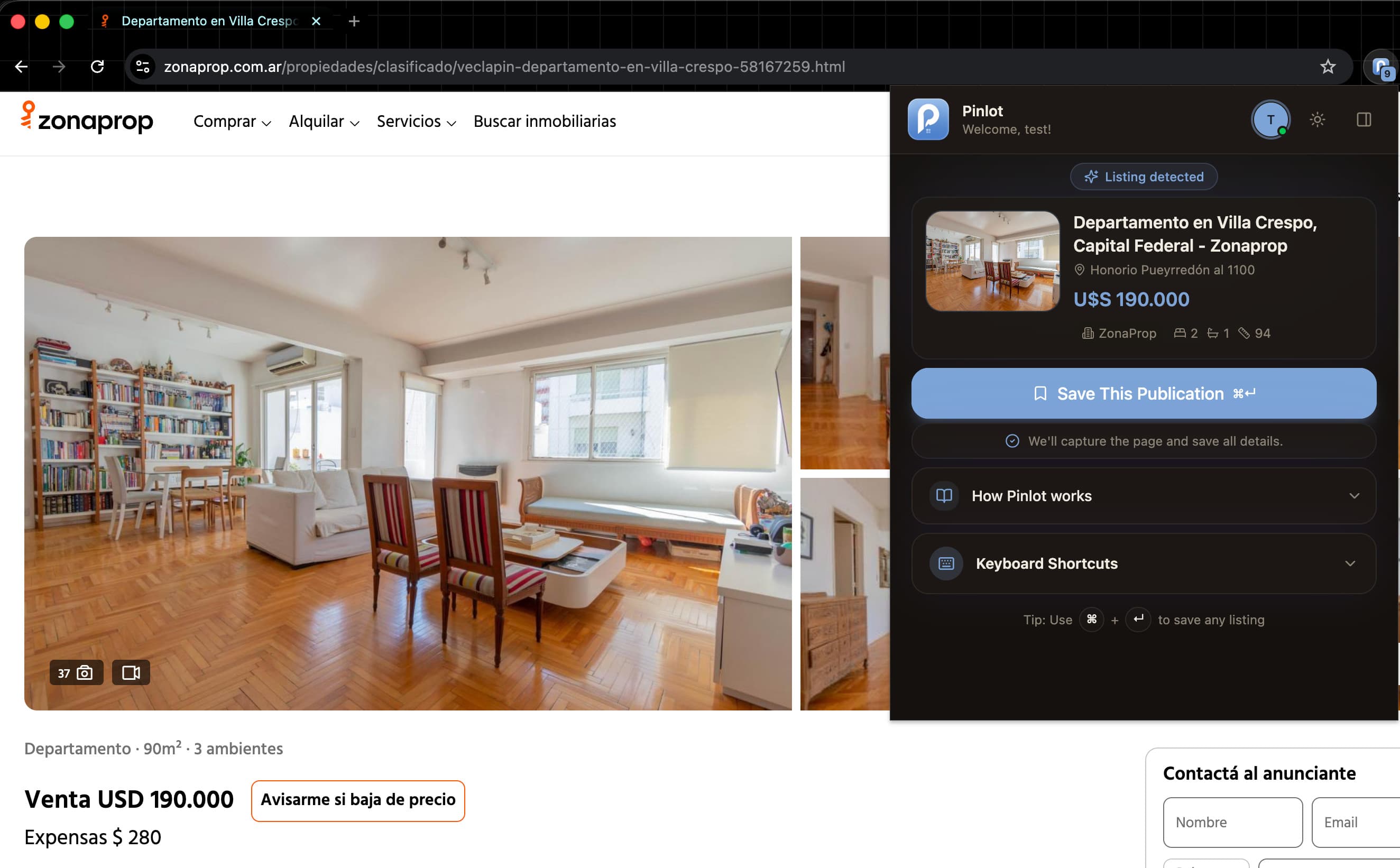Click the 94 area tag in Pinlot card
The height and width of the screenshot is (868, 1400).
coord(1255,334)
